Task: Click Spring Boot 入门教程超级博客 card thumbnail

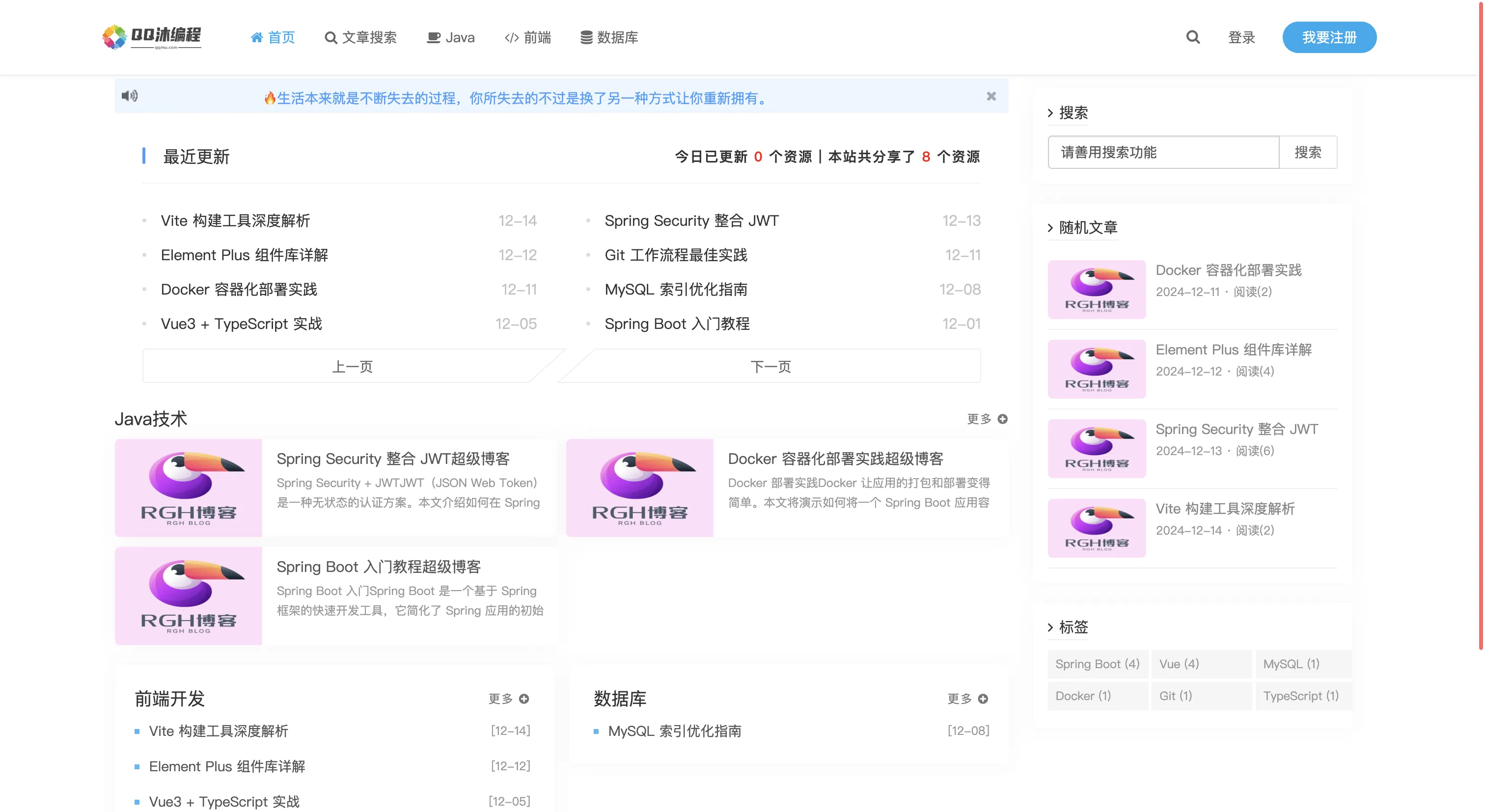Action: pyautogui.click(x=188, y=596)
